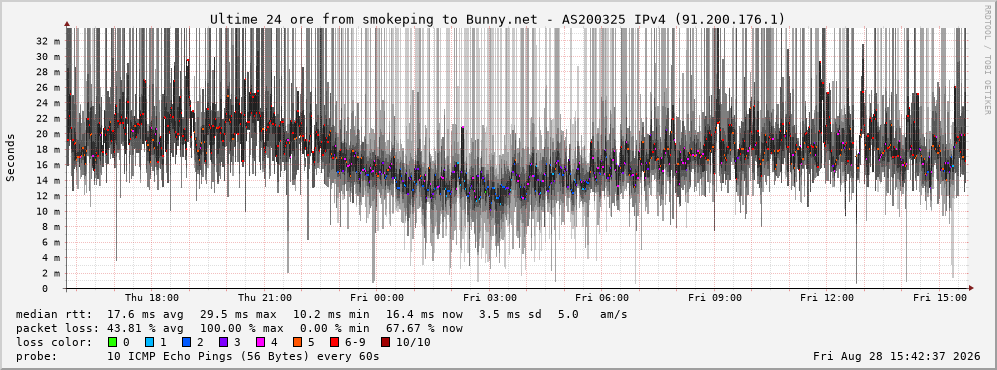Image resolution: width=997 pixels, height=370 pixels.
Task: Click the timestamp Fri Aug 28 15:42:37 2026
Action: 897,356
